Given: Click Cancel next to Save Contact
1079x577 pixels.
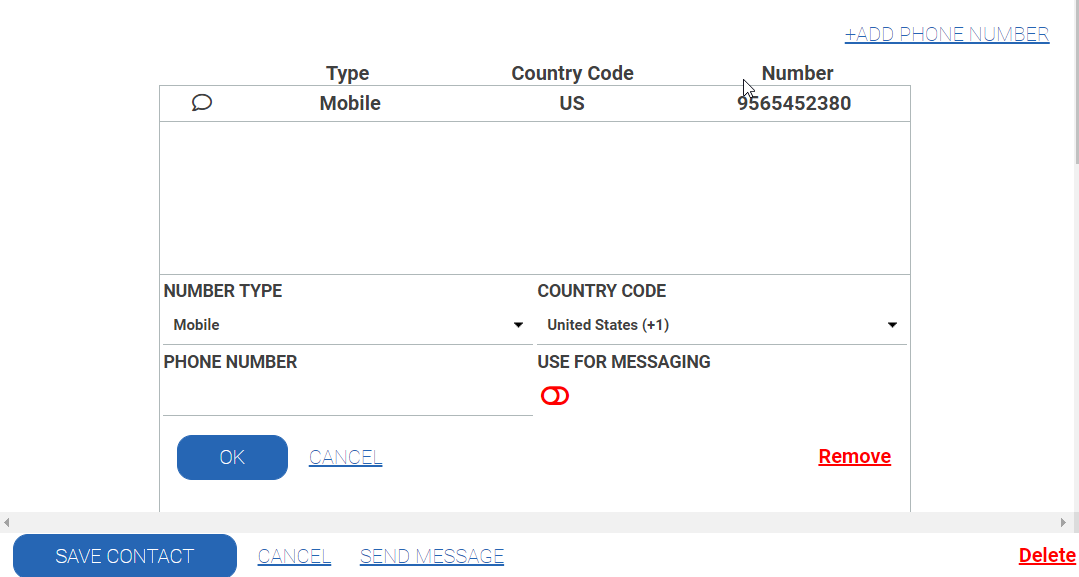Looking at the screenshot, I should tap(294, 557).
